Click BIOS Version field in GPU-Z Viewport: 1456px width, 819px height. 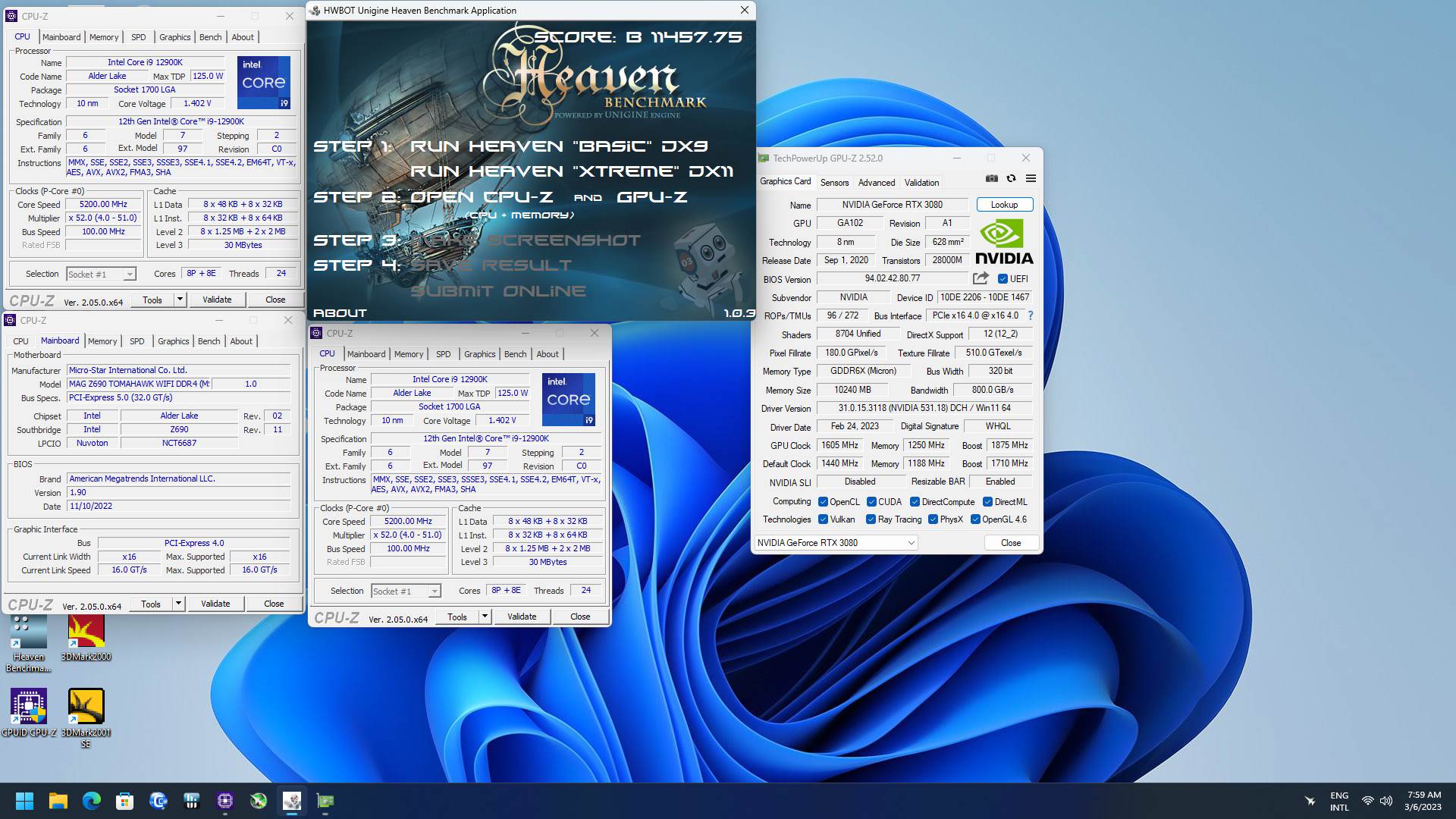pos(893,279)
